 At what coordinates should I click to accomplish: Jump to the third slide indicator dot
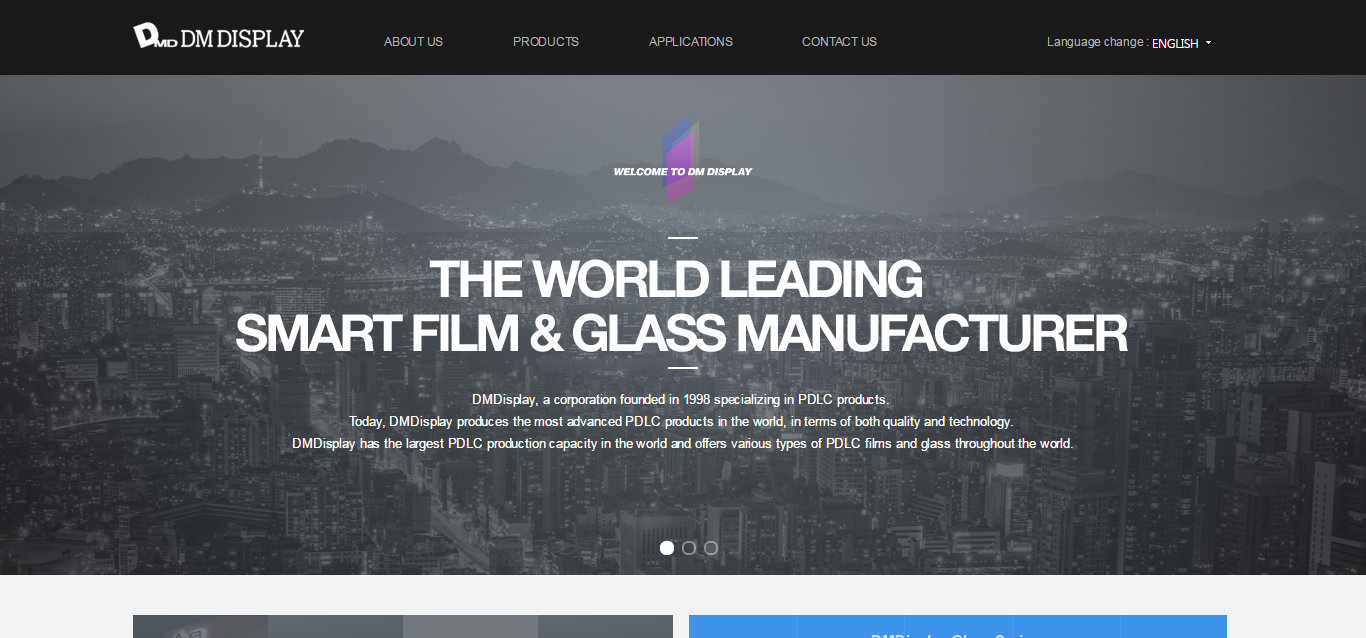coord(711,548)
